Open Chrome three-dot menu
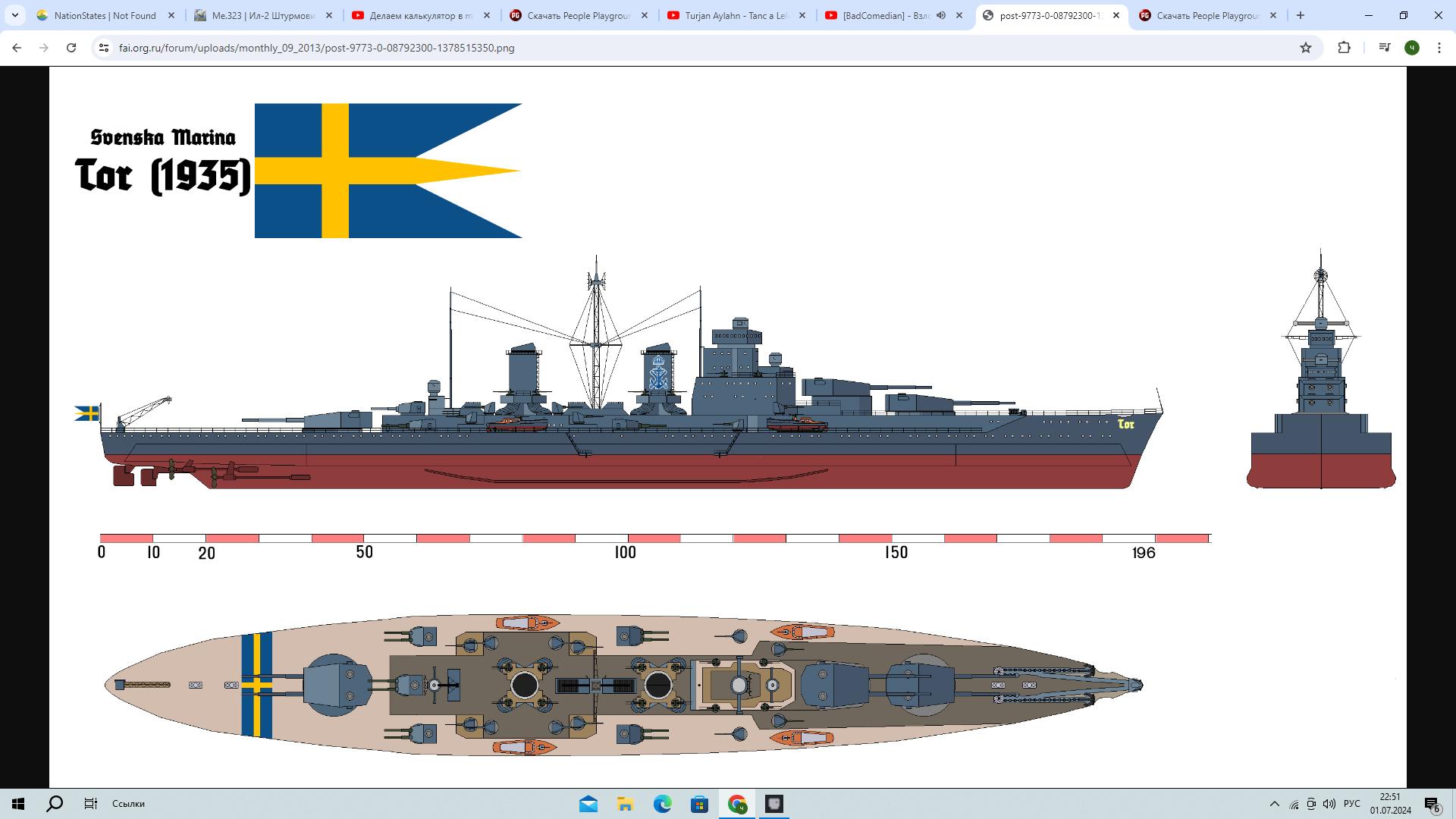Viewport: 1456px width, 819px height. 1439,48
